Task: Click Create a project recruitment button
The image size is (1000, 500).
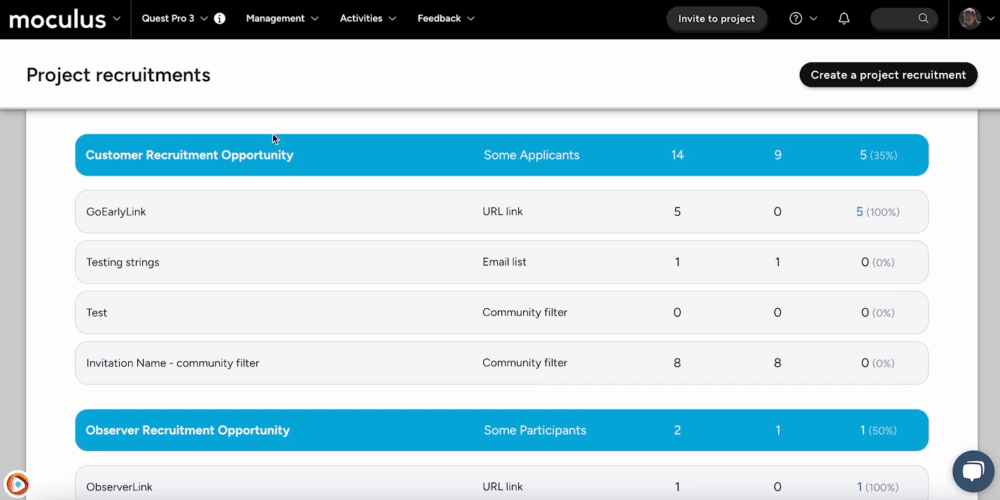Action: point(888,75)
